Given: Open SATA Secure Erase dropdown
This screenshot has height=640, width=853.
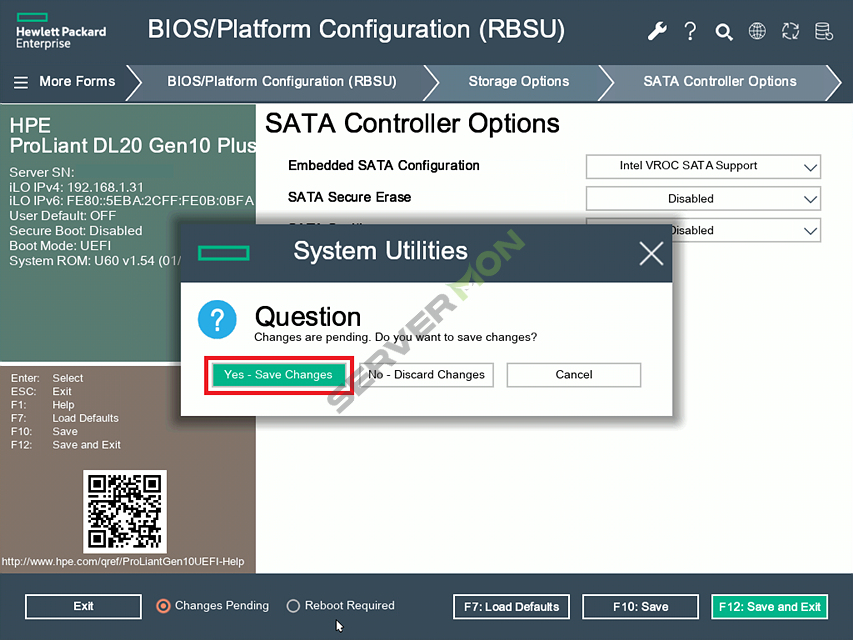Looking at the screenshot, I should point(703,199).
